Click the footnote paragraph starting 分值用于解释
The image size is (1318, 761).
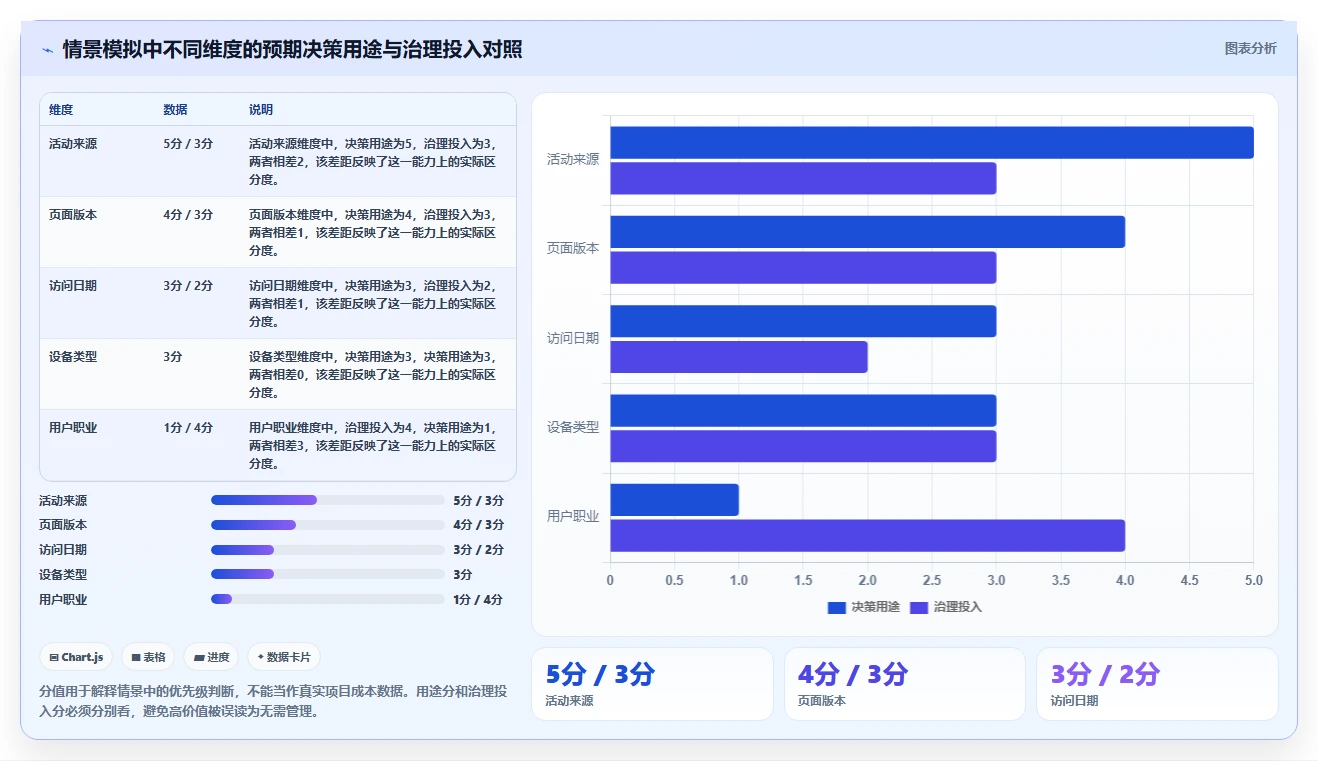[273, 701]
